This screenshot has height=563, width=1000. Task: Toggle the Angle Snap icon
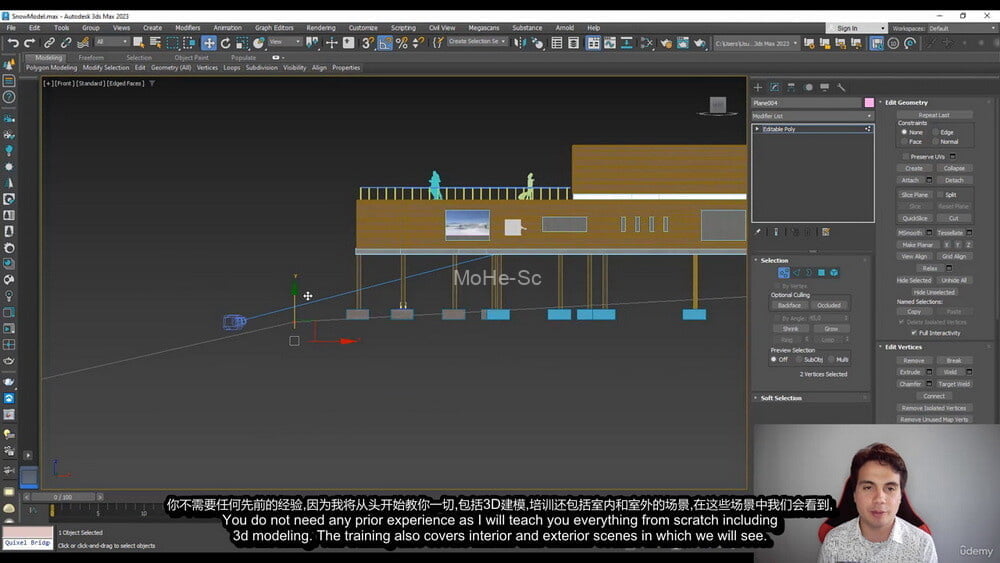pyautogui.click(x=385, y=43)
